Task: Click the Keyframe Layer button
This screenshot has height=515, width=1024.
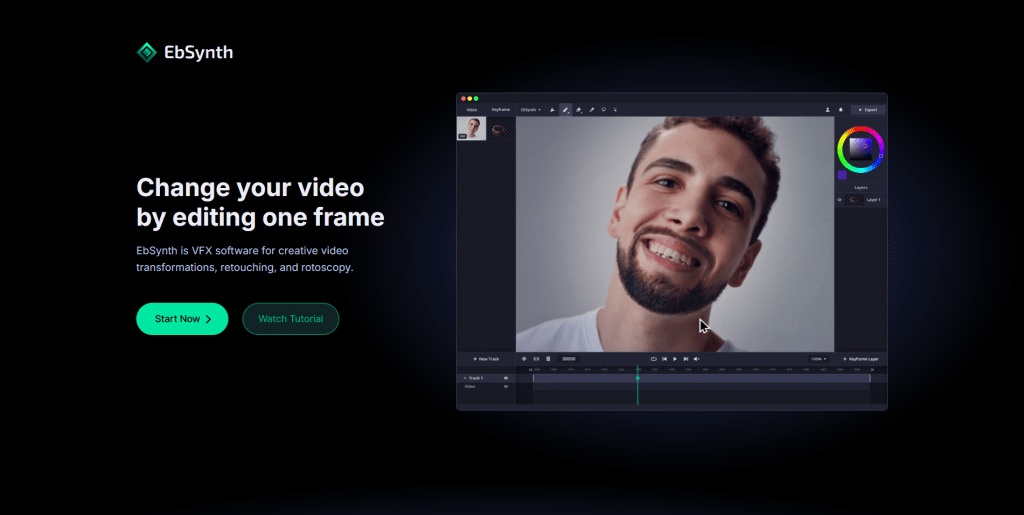Action: coord(861,359)
